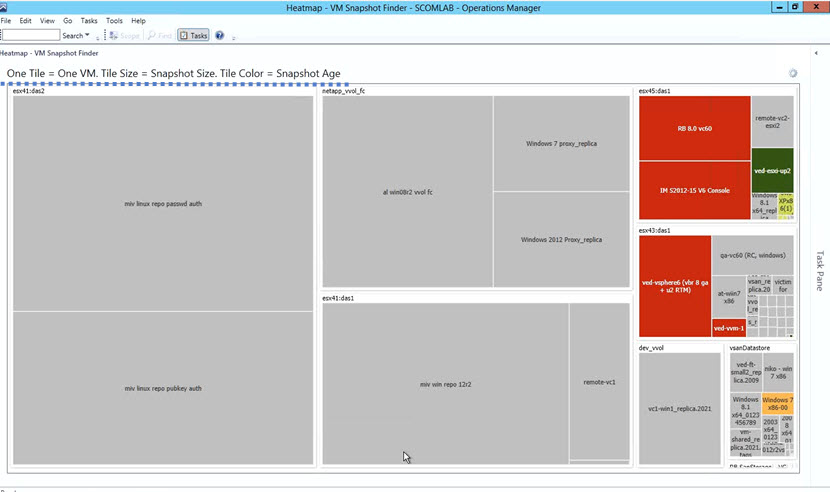Click the dev_vvol datastore group label
The image size is (830, 492).
point(651,348)
